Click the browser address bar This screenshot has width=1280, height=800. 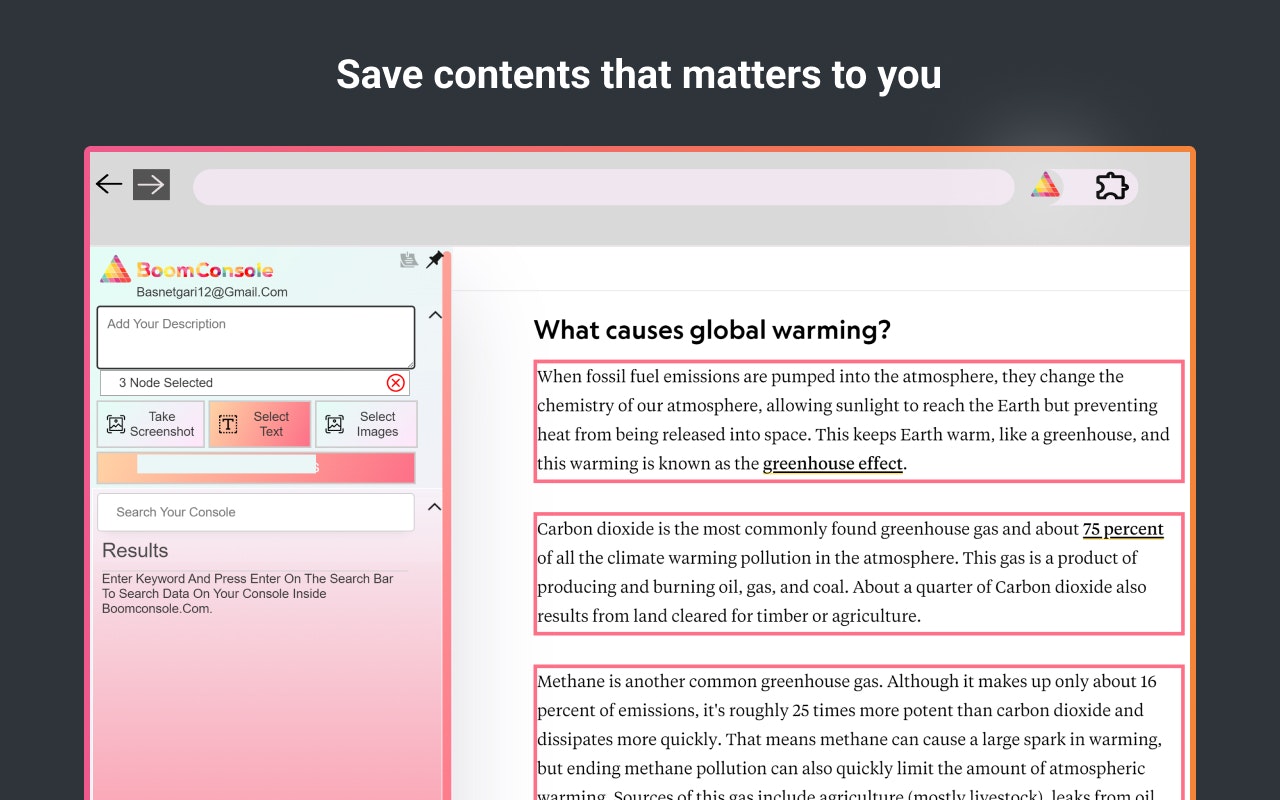click(604, 187)
